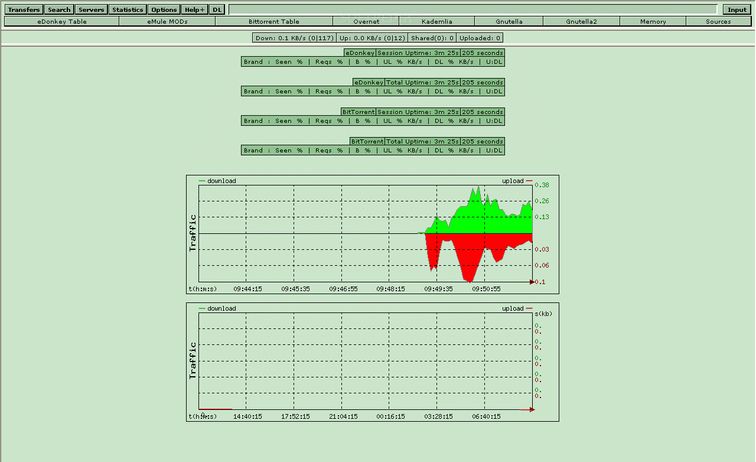Switch to the eDonkey Table tab

pyautogui.click(x=58, y=21)
